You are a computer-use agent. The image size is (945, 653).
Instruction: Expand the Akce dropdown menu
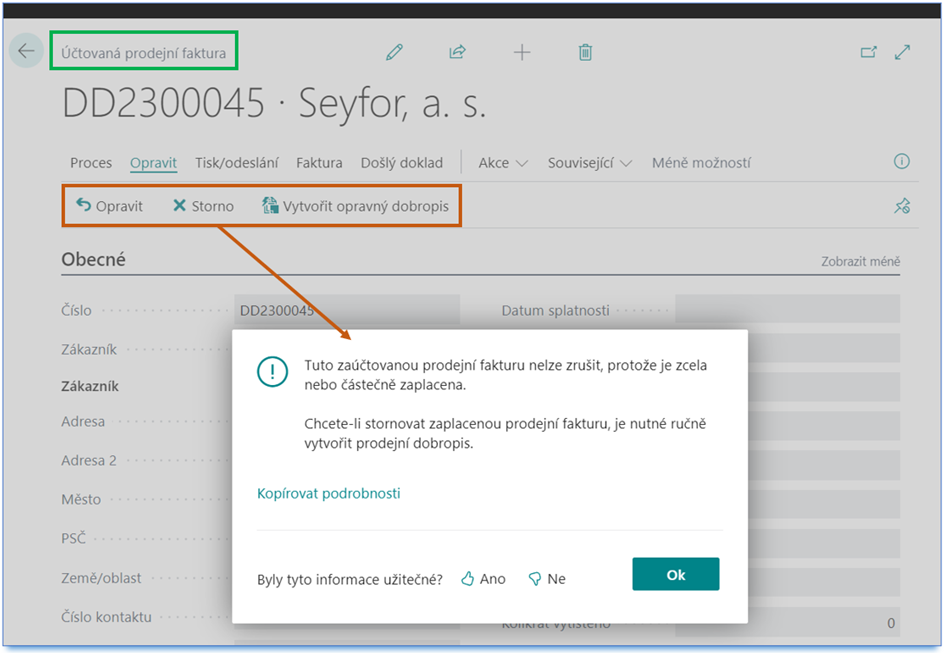[x=503, y=163]
